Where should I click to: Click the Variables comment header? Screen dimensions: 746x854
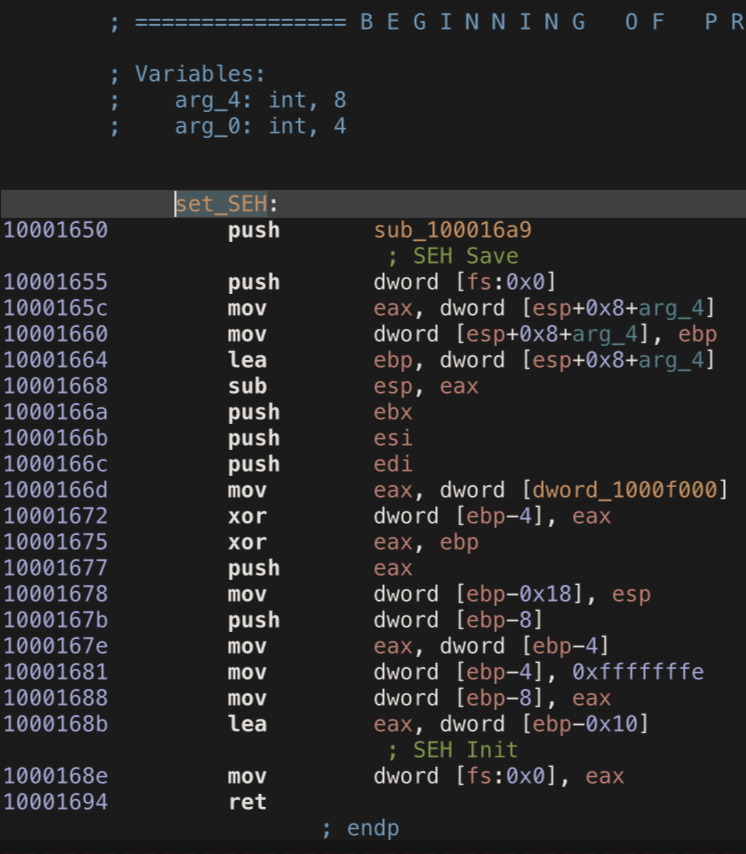pyautogui.click(x=188, y=74)
